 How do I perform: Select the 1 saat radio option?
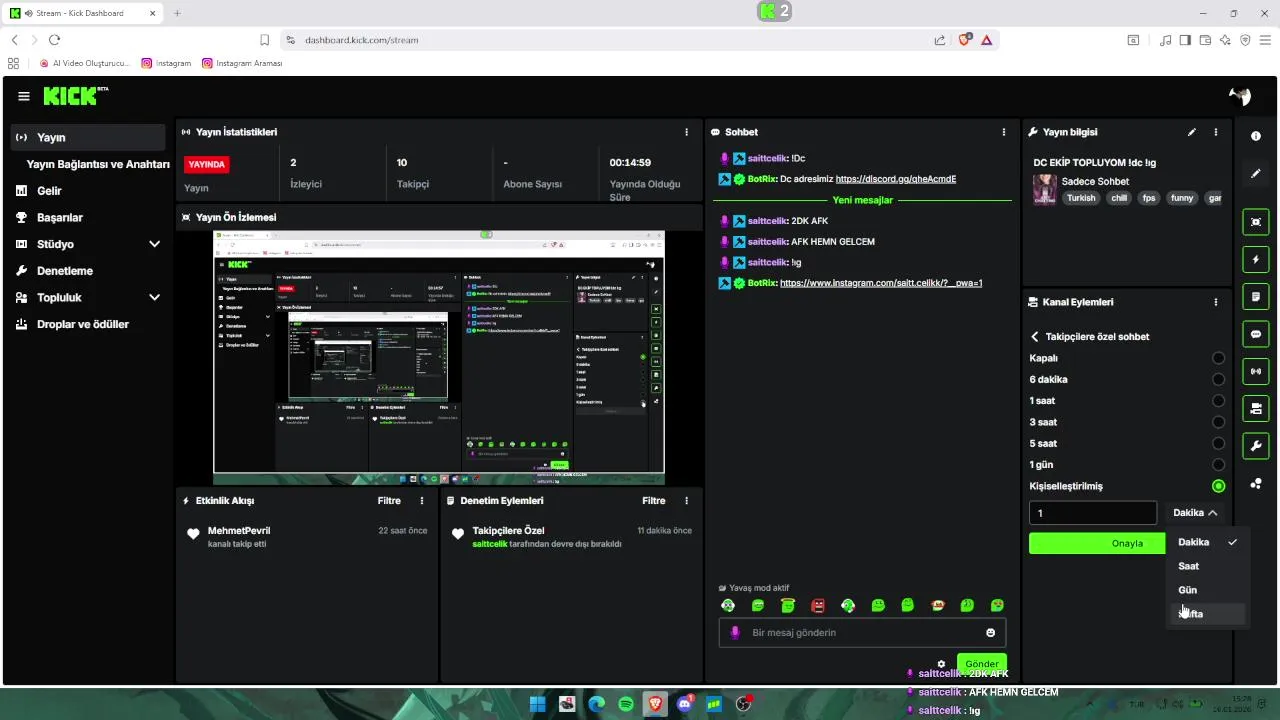[x=1218, y=401]
